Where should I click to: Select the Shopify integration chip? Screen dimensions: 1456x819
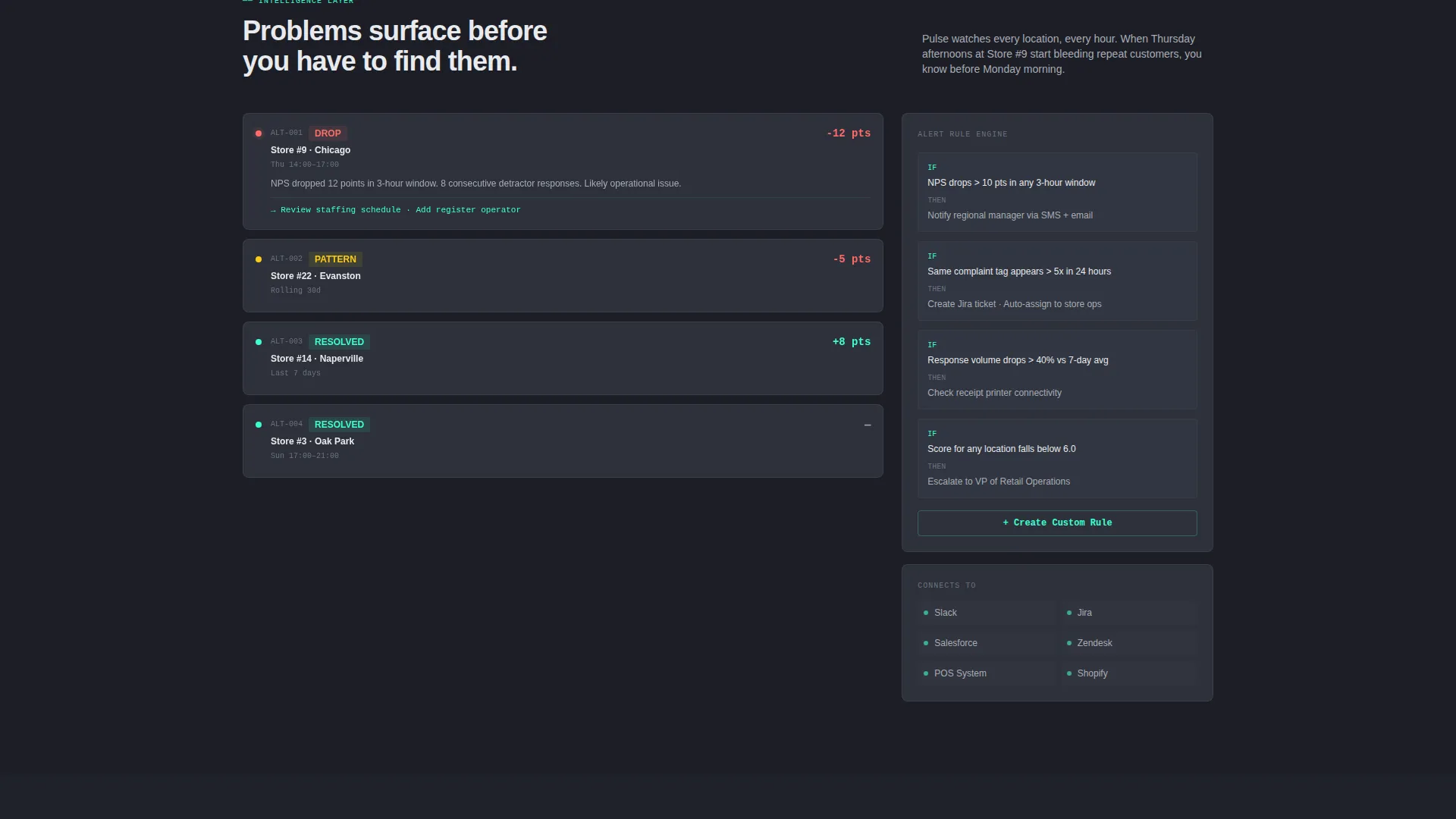coord(1129,673)
